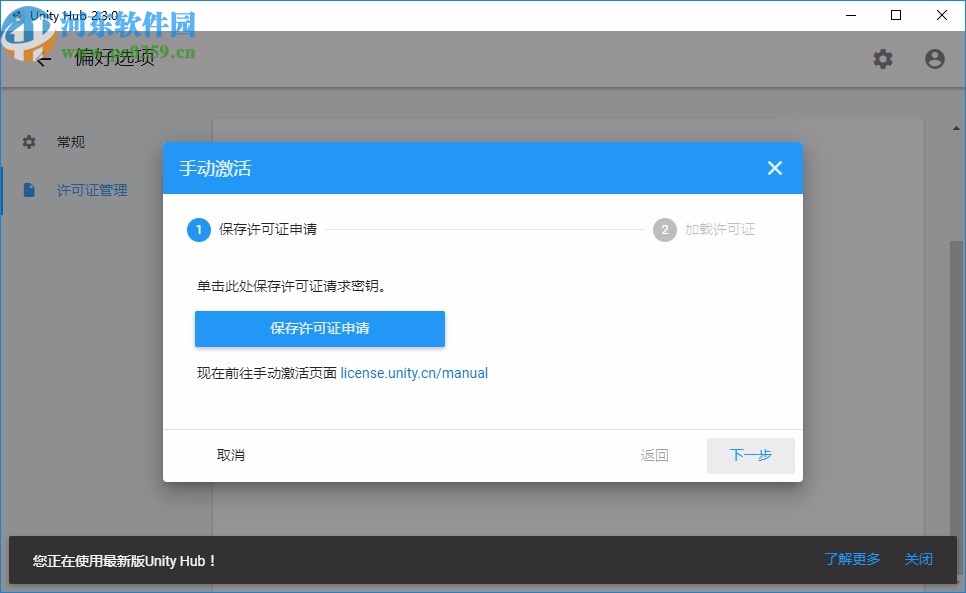Open the 许可证管理 section

point(92,190)
